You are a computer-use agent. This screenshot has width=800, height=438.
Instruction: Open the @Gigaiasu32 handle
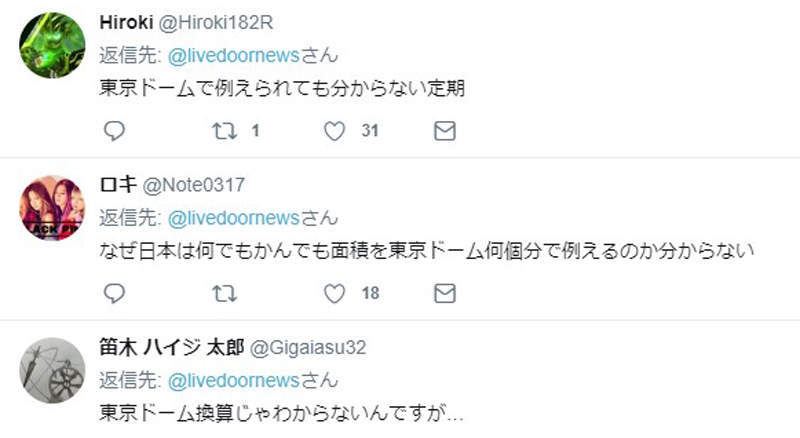click(x=308, y=348)
